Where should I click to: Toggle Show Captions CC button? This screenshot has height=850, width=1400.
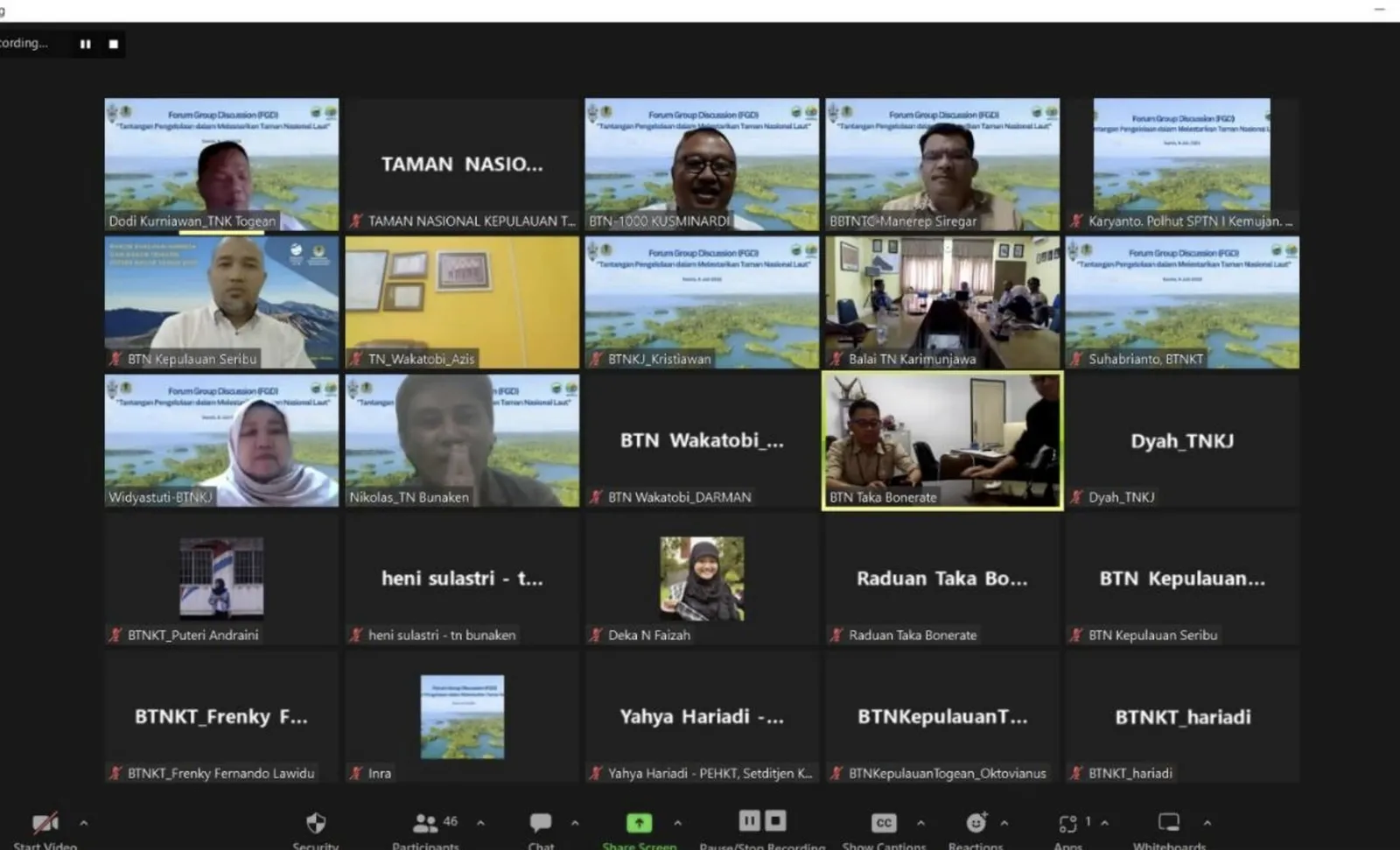(x=884, y=824)
